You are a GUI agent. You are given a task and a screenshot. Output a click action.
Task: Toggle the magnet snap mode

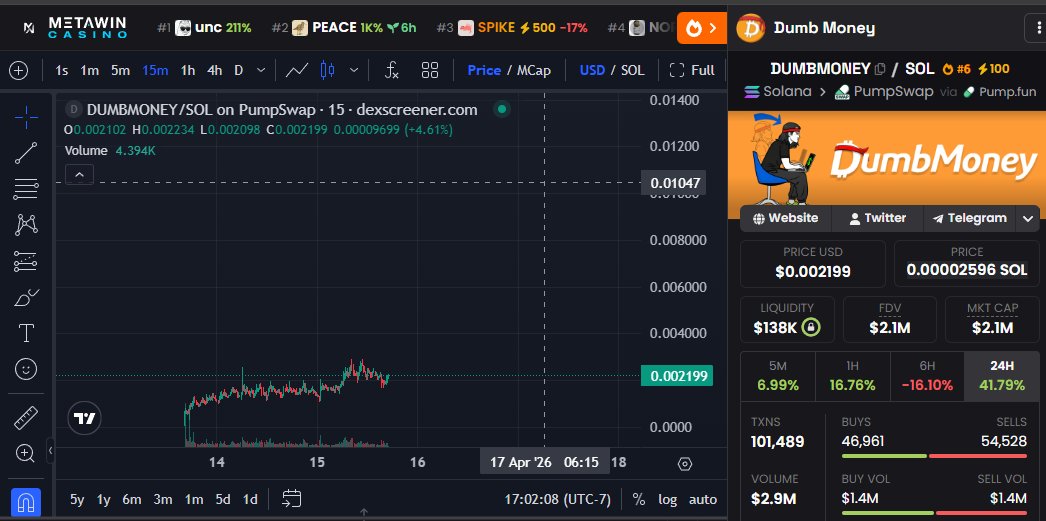coord(26,502)
